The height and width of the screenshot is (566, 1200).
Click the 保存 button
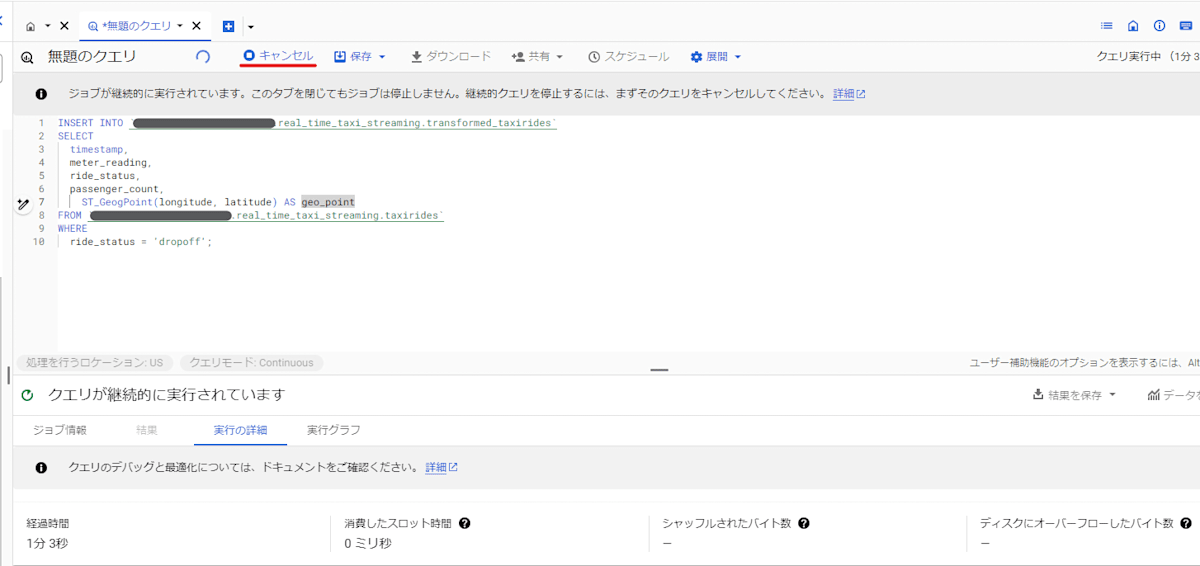coord(360,57)
